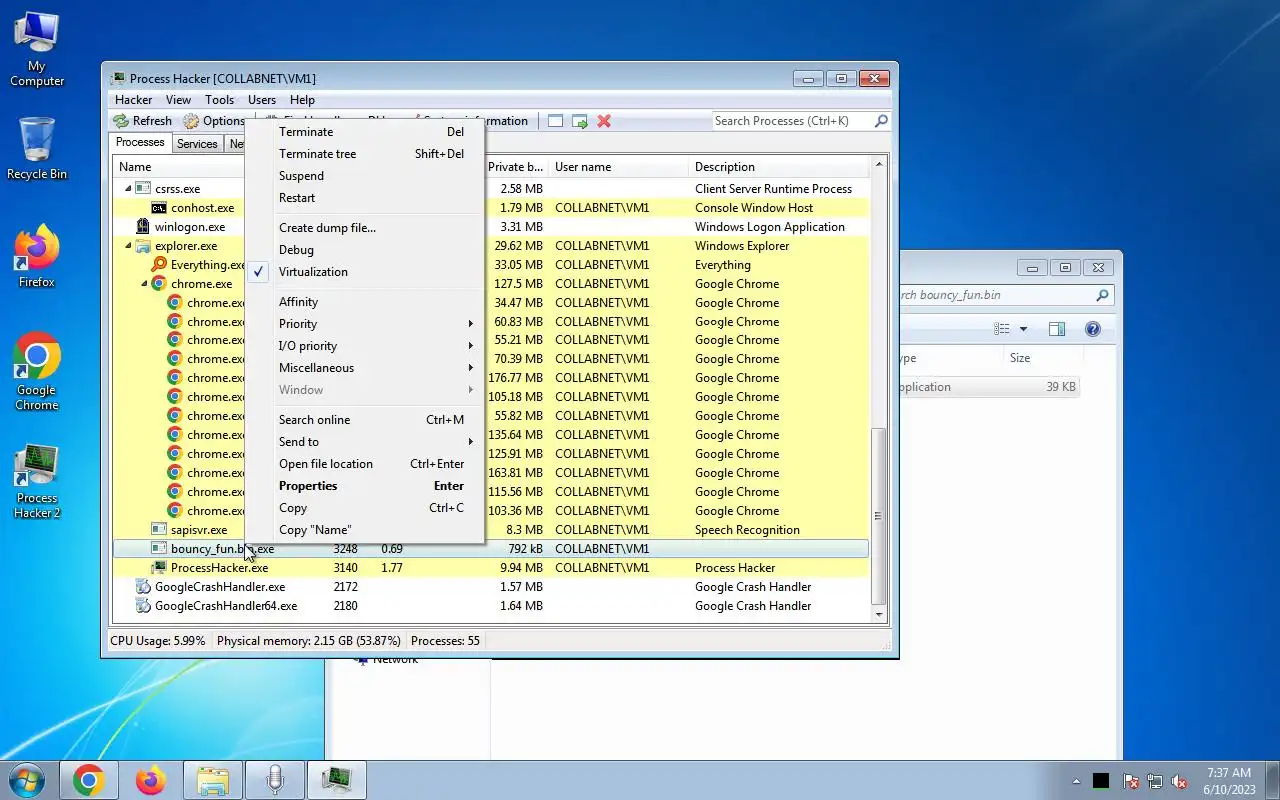This screenshot has height=800, width=1280.
Task: Open the Hacker menu
Action: (134, 100)
